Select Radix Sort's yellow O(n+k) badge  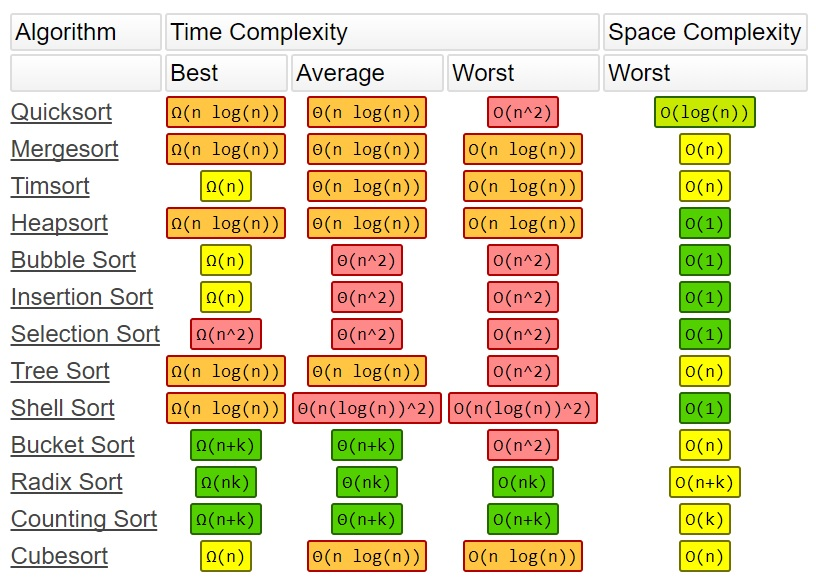705,482
